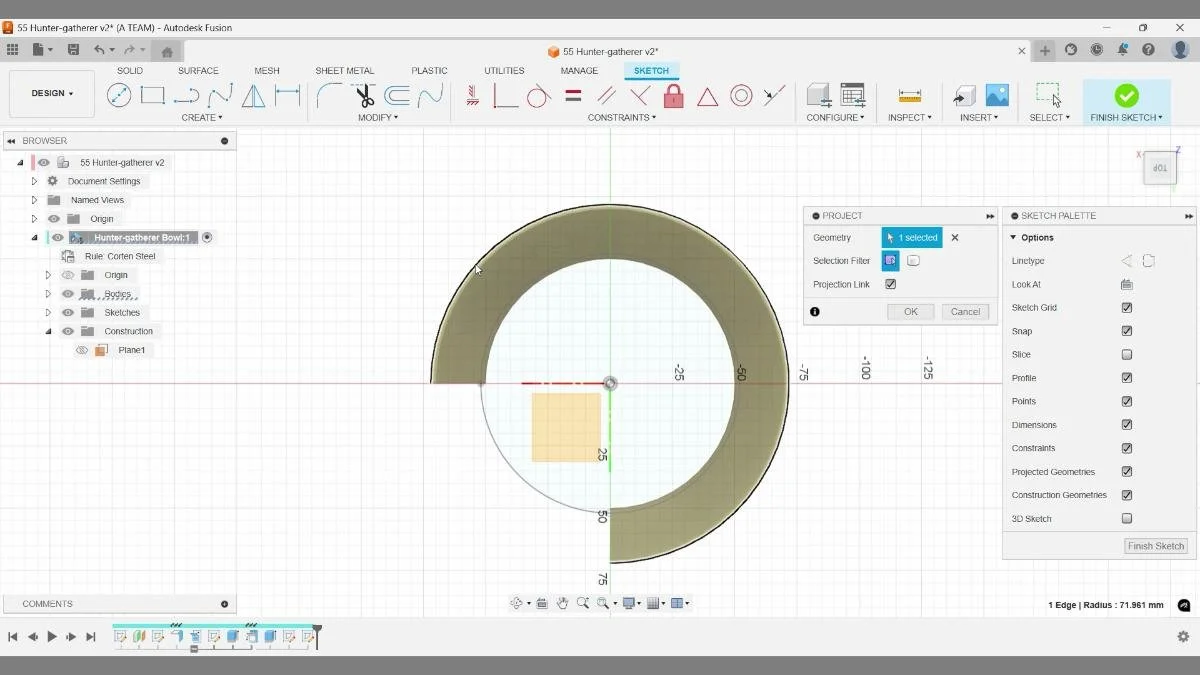This screenshot has height=675, width=1200.
Task: Select the Fit Point Spline tool
Action: point(218,95)
